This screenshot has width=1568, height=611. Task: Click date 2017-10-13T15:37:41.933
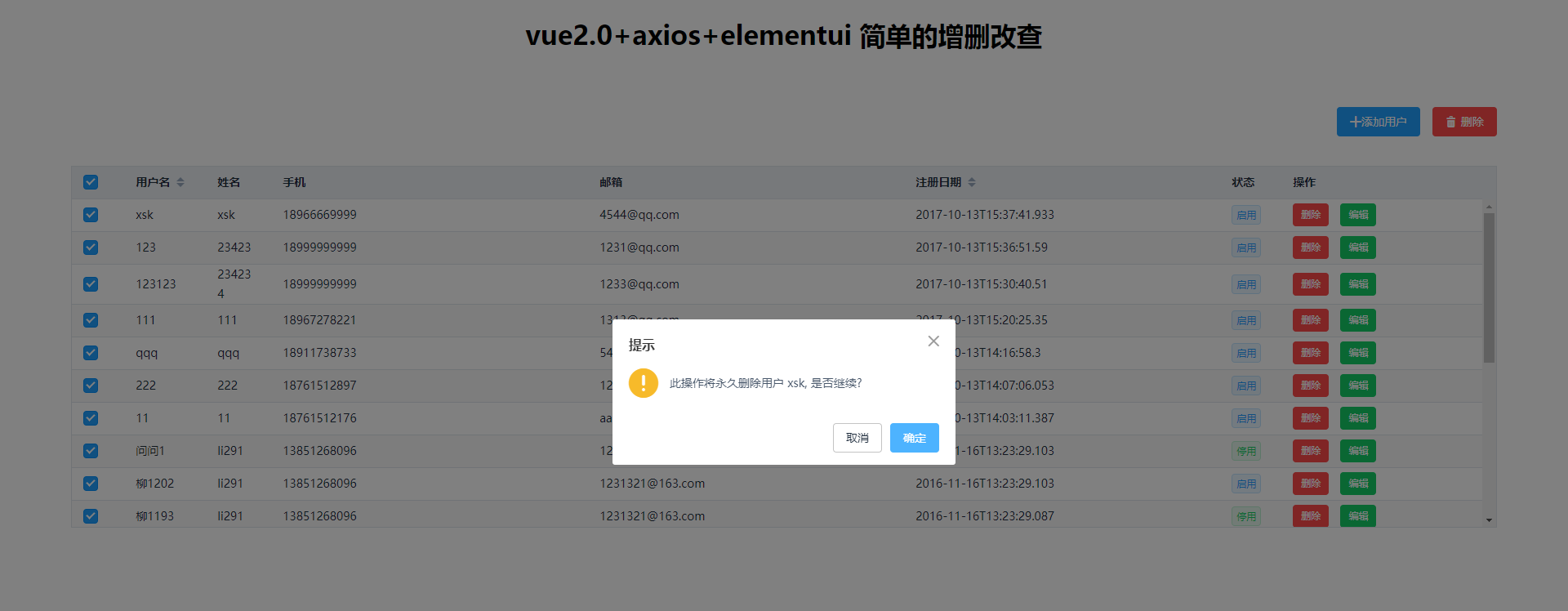[985, 215]
